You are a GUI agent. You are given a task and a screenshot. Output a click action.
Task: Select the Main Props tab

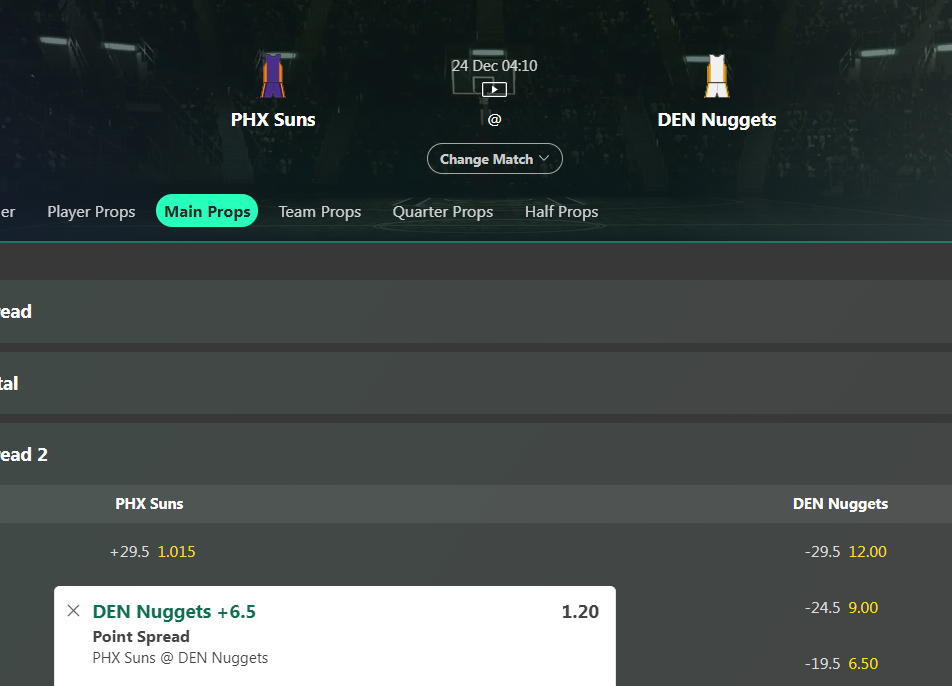click(207, 211)
